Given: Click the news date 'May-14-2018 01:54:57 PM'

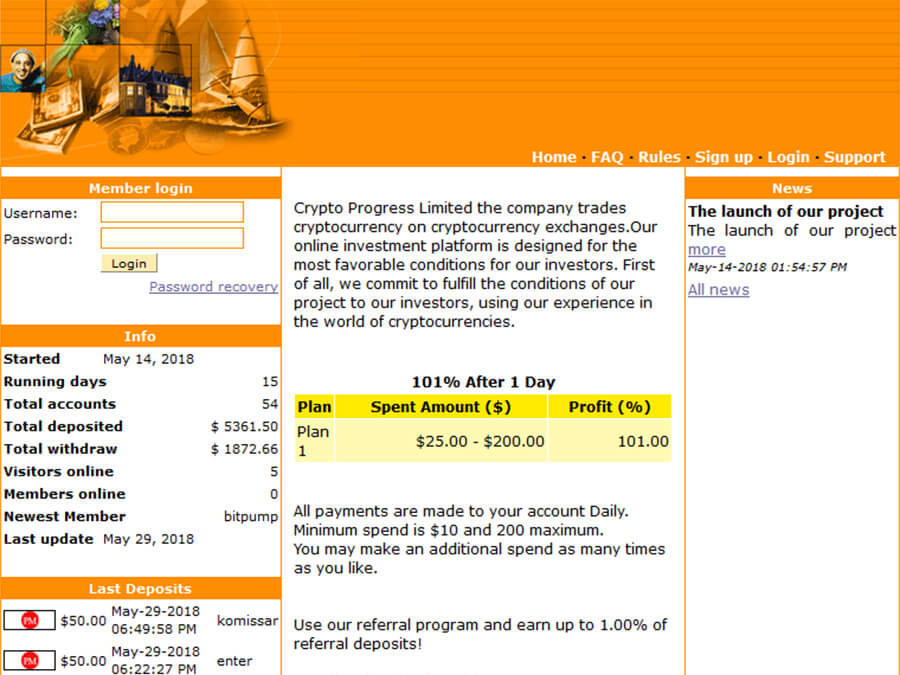Looking at the screenshot, I should pyautogui.click(x=767, y=267).
